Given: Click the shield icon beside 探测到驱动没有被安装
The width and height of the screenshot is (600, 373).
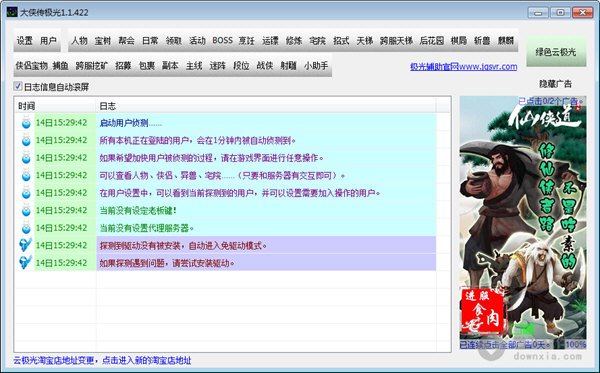Looking at the screenshot, I should tap(26, 245).
